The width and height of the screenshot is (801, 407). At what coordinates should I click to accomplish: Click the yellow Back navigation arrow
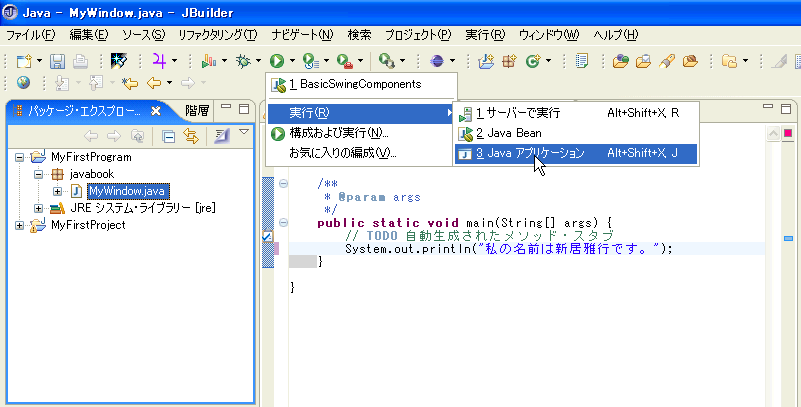click(153, 83)
